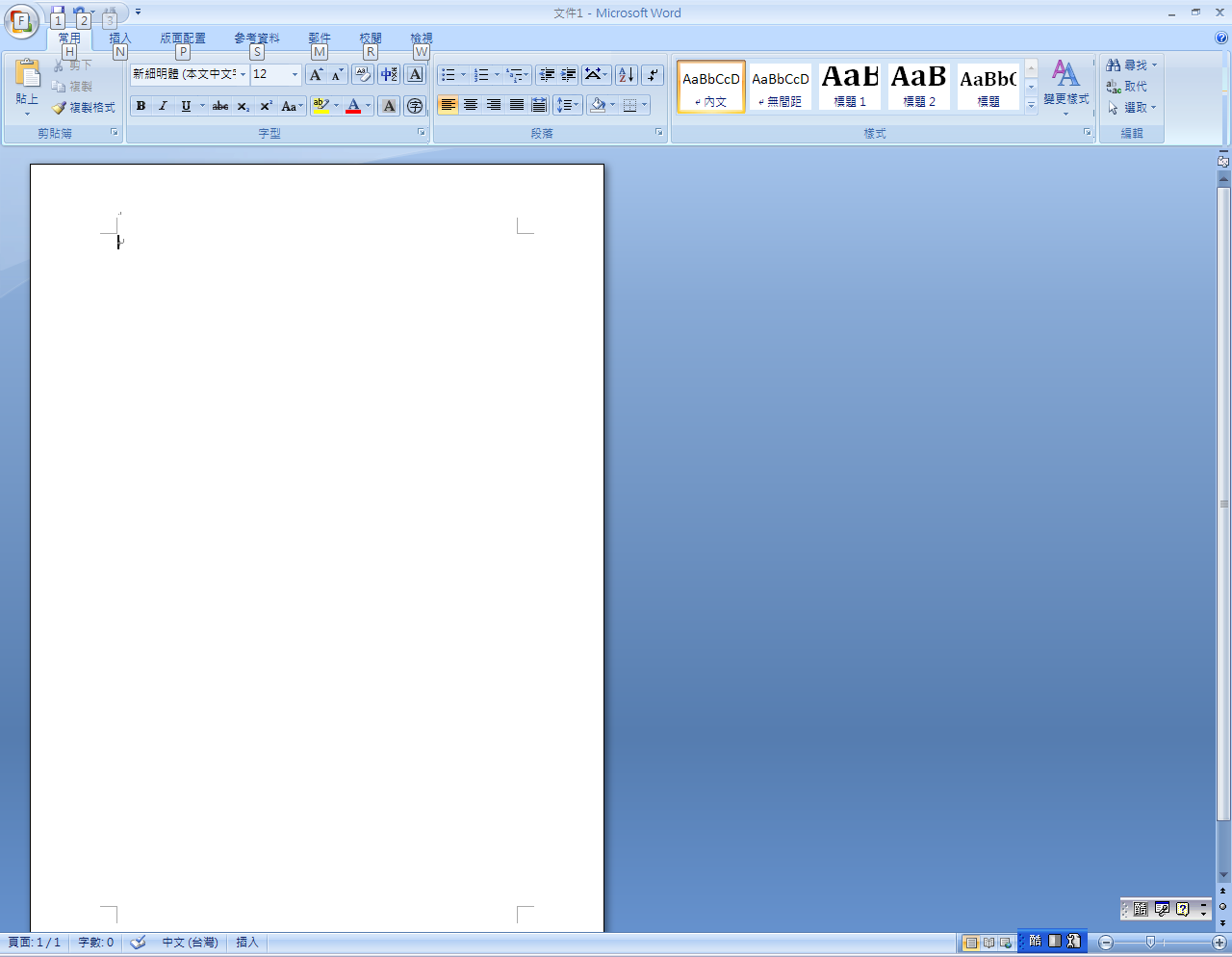Open the font name dropdown

[x=243, y=75]
